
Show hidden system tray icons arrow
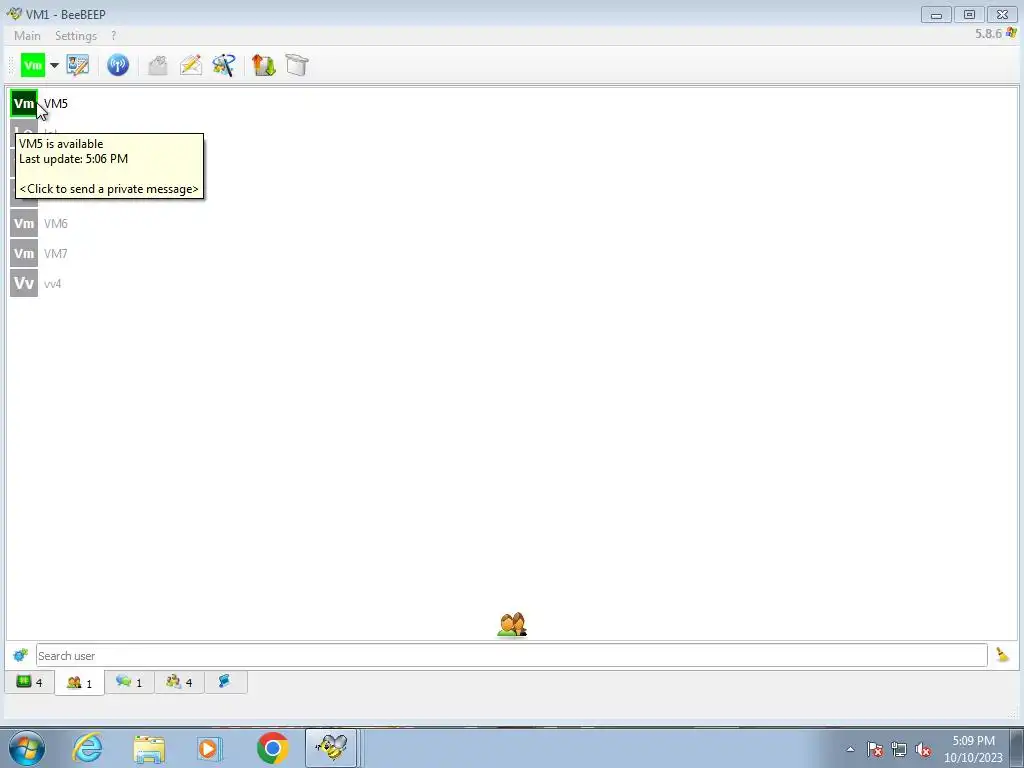pos(850,749)
